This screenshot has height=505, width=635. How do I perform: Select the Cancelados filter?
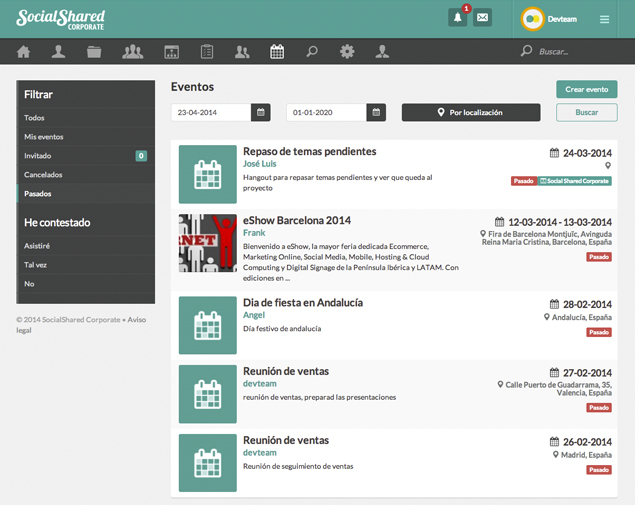[x=85, y=175]
